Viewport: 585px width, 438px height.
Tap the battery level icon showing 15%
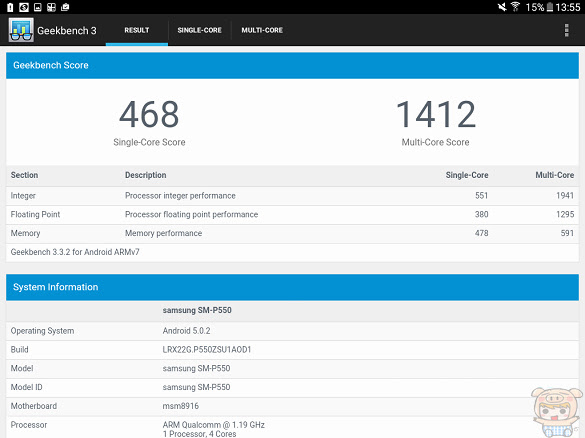point(550,7)
